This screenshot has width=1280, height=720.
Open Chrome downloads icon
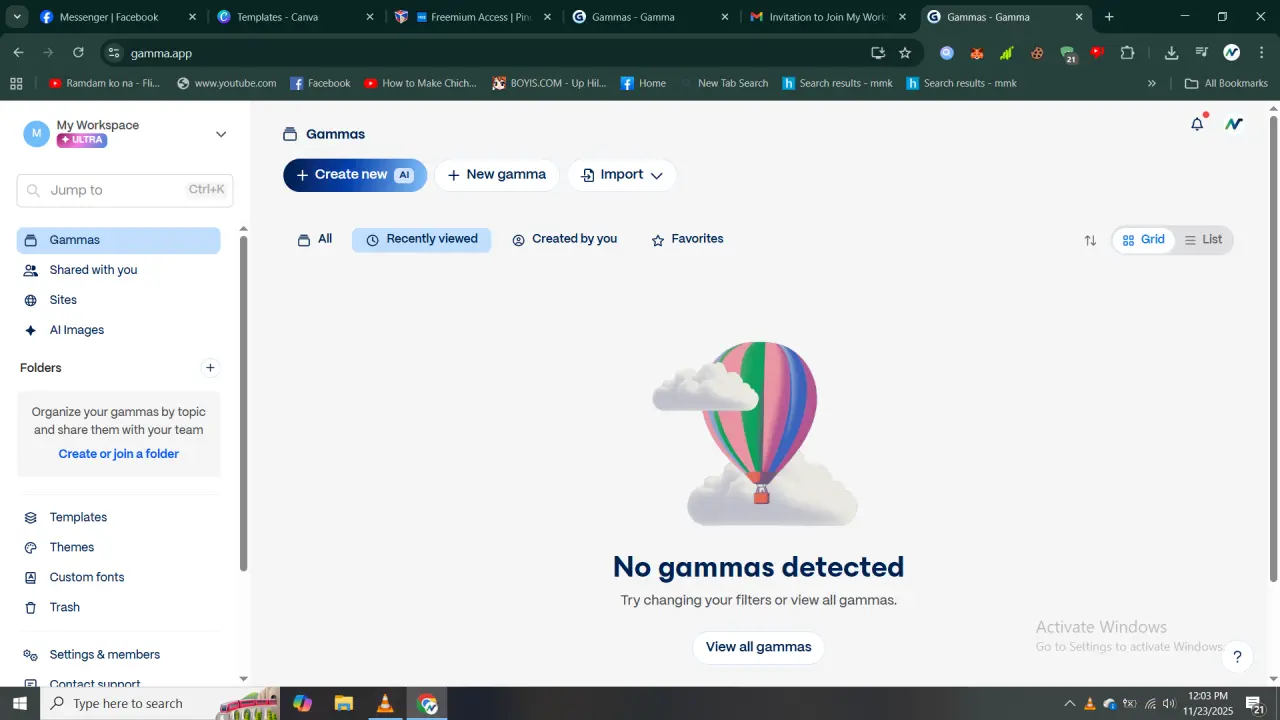coord(1172,53)
